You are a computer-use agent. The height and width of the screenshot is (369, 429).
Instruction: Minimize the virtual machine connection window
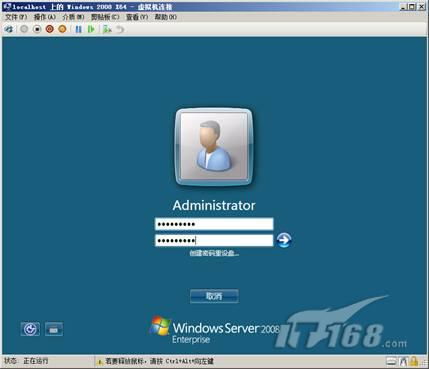click(404, 6)
